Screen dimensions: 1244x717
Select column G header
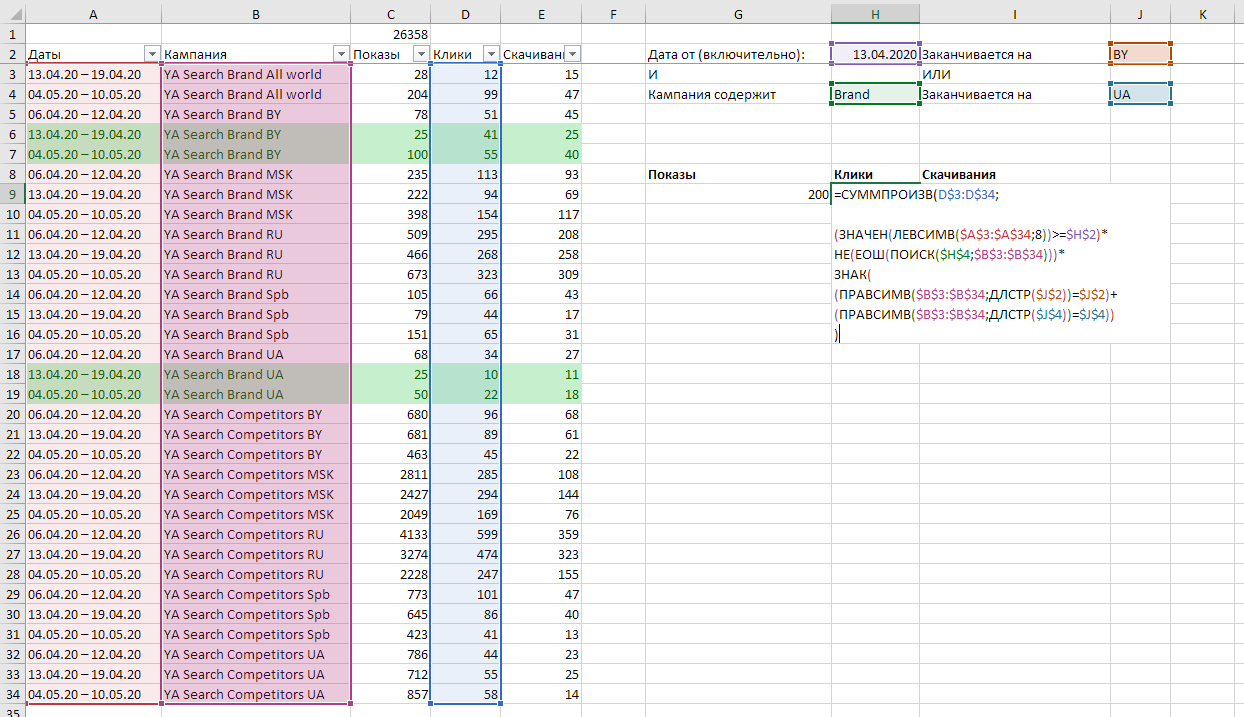(x=738, y=14)
